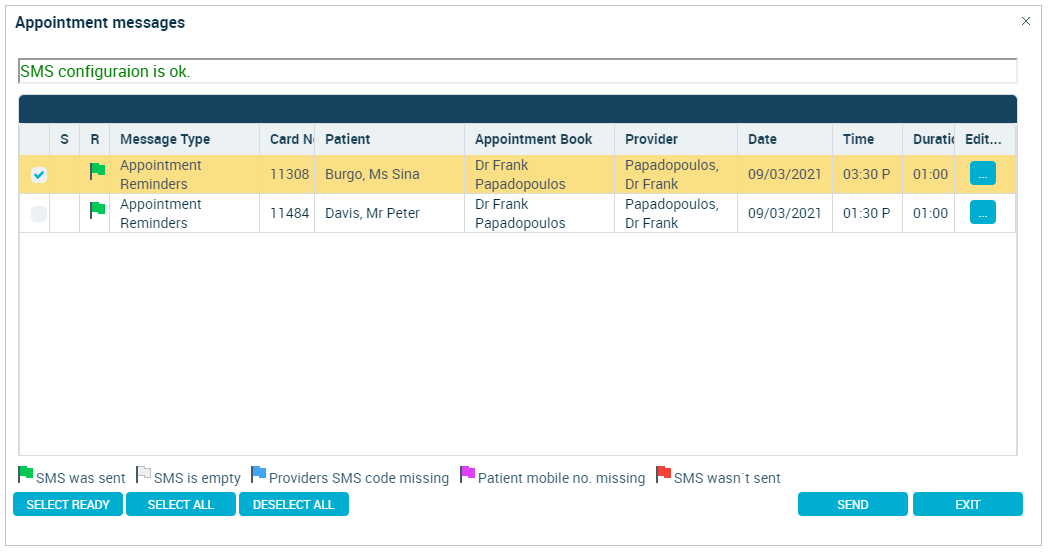Exit the Appointment messages dialog
Screen dimensions: 1048x554
(x=968, y=505)
